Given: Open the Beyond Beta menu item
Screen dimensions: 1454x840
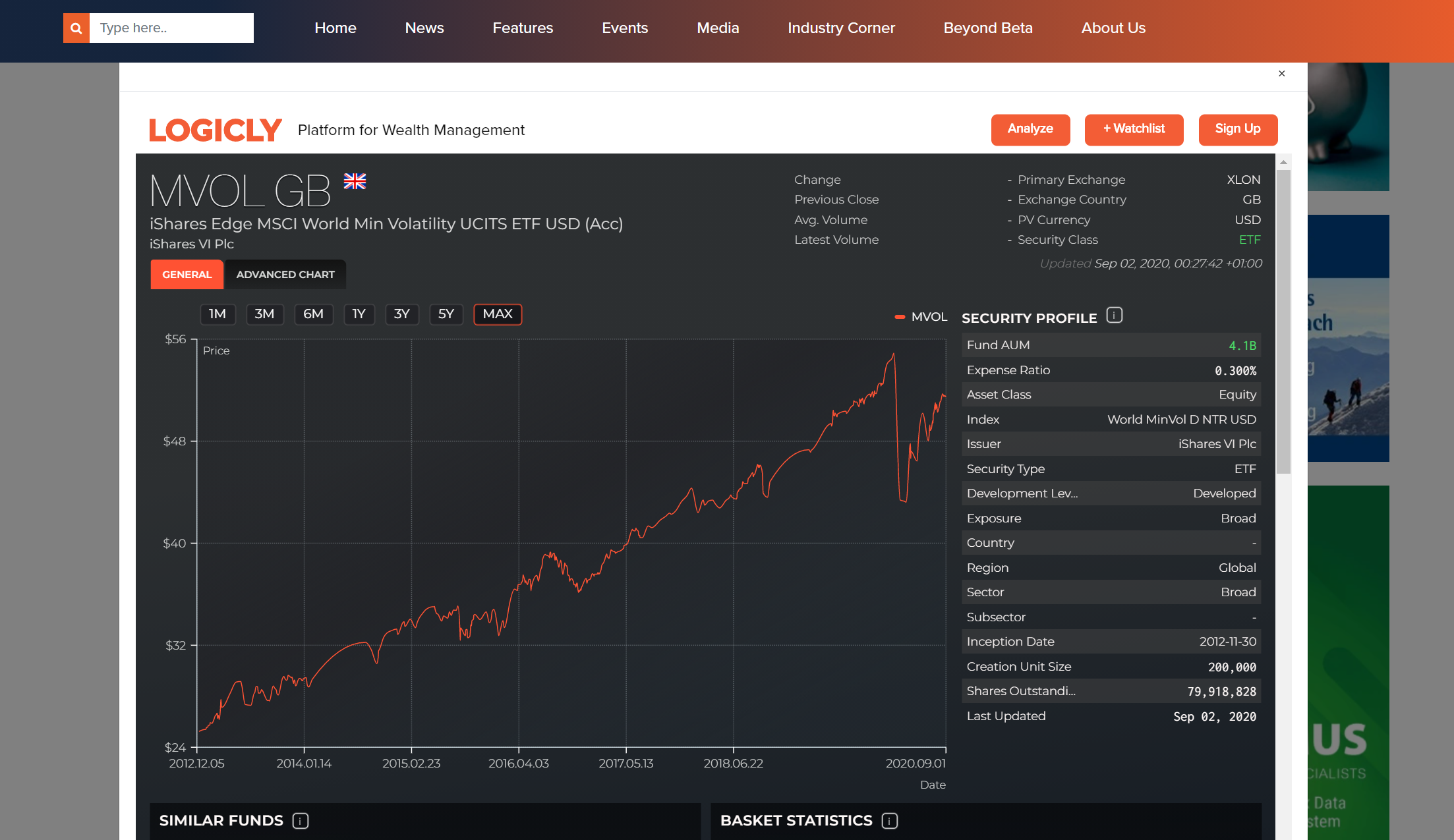Looking at the screenshot, I should [x=988, y=28].
